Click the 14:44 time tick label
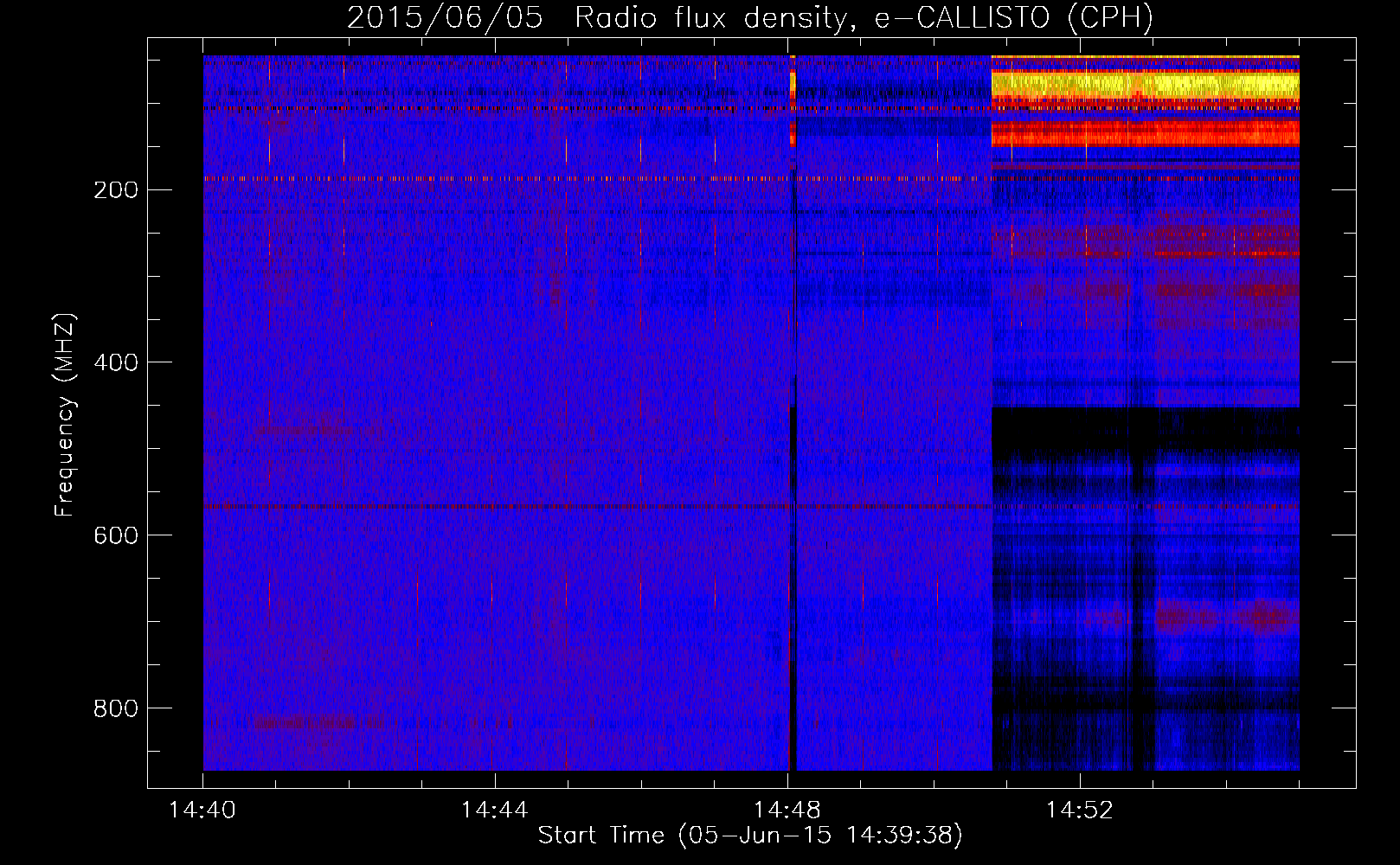Viewport: 1400px width, 865px height. pyautogui.click(x=495, y=811)
